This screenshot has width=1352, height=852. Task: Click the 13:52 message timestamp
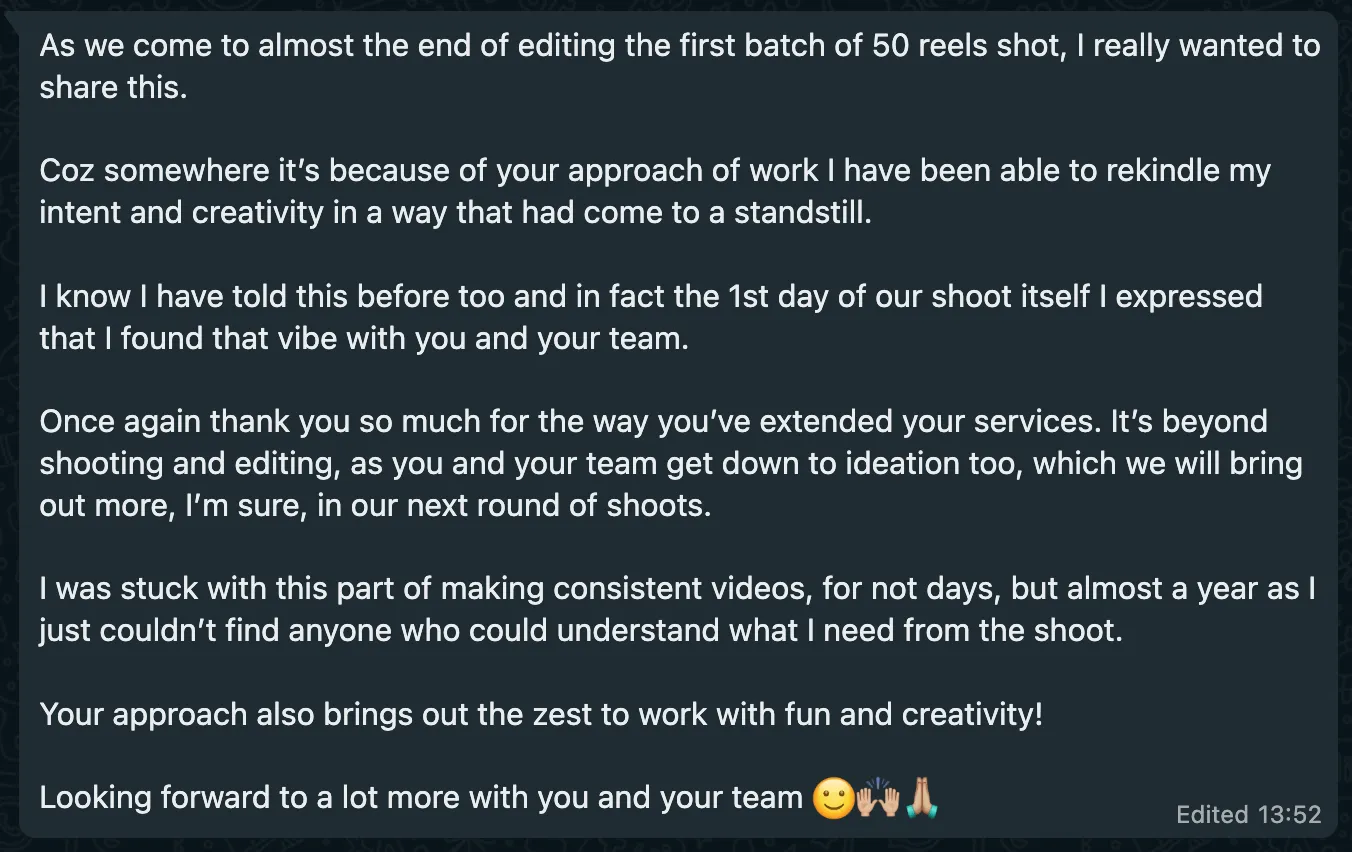tap(1289, 814)
